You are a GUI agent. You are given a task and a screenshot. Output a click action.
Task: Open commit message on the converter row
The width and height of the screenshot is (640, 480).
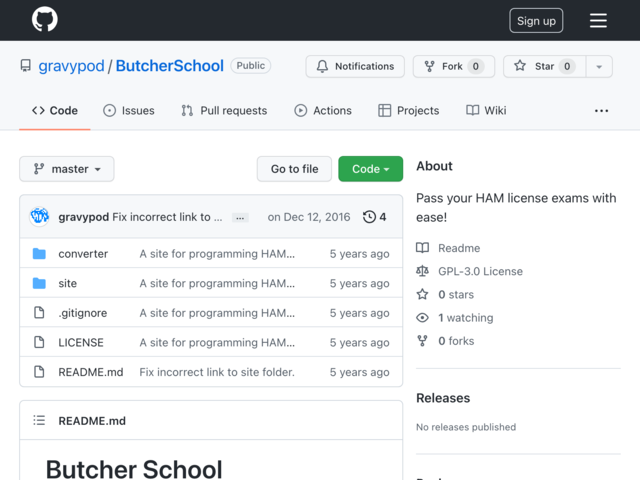(217, 254)
